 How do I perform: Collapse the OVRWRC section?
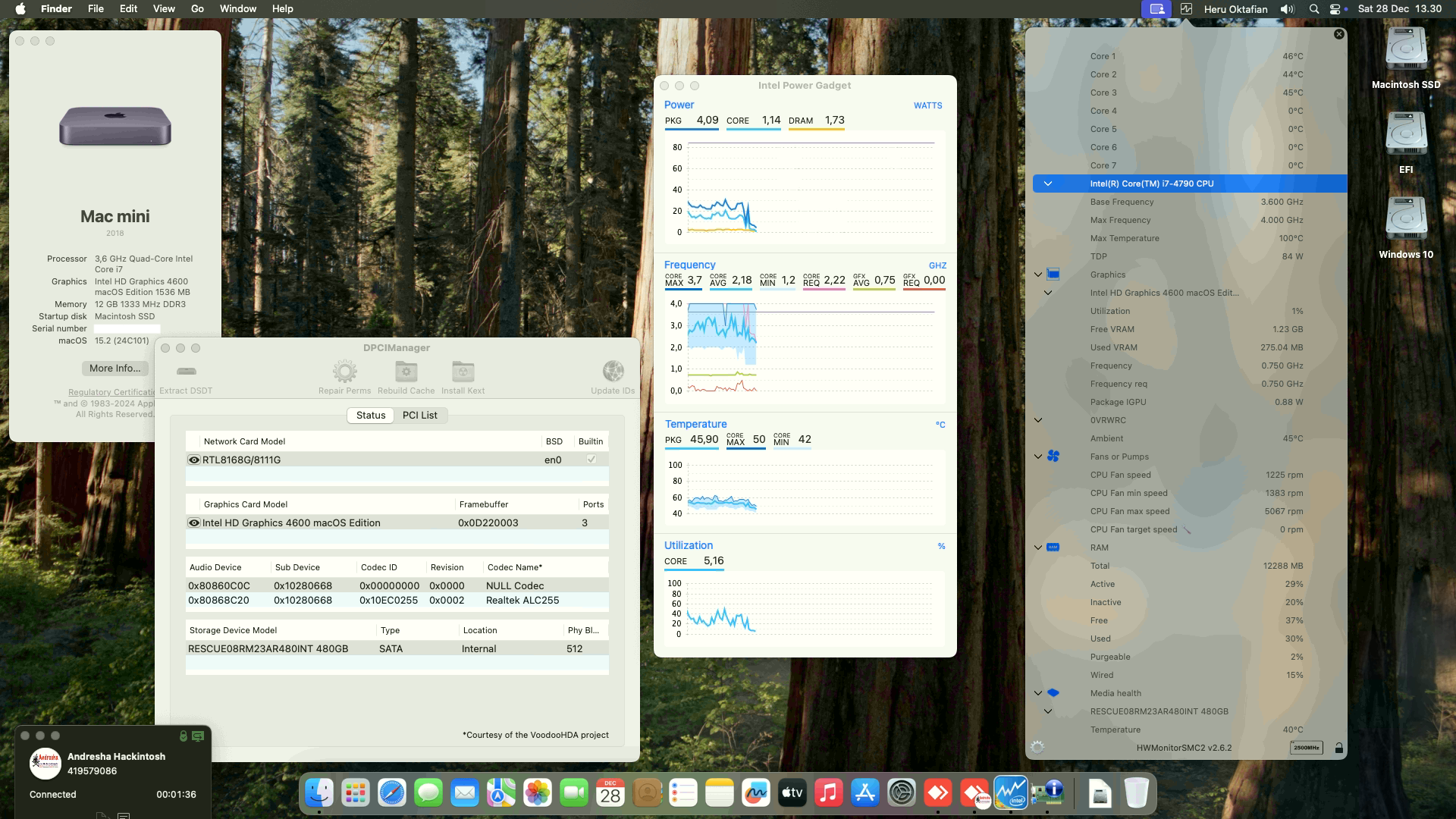point(1038,420)
